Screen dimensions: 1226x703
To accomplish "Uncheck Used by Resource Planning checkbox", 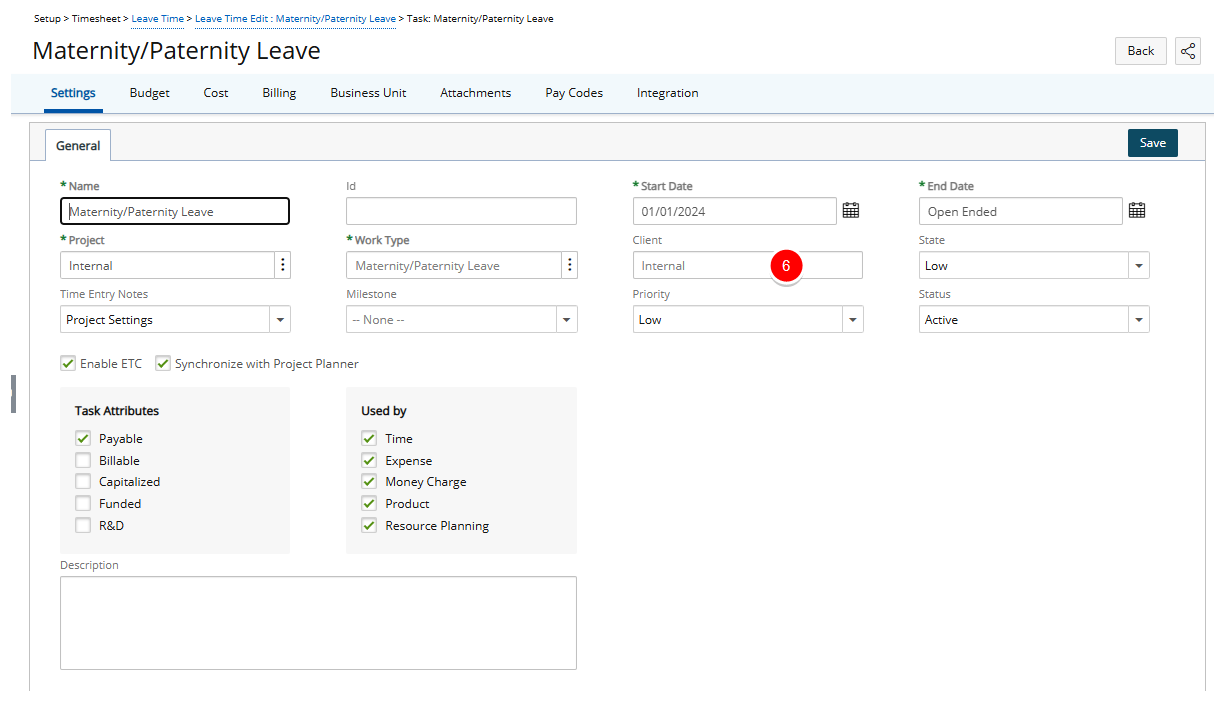I will (369, 525).
